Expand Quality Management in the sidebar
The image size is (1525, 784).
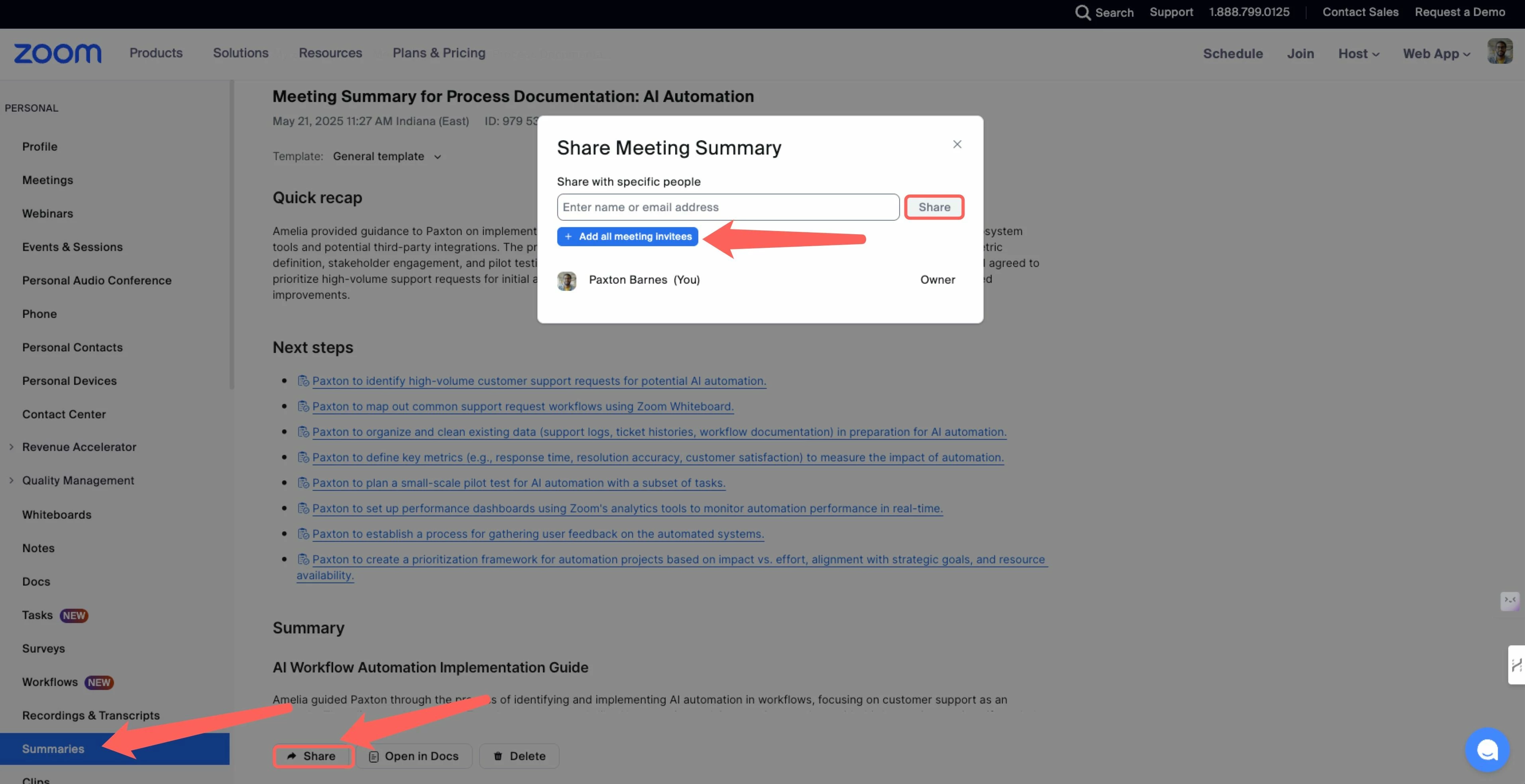click(x=78, y=480)
